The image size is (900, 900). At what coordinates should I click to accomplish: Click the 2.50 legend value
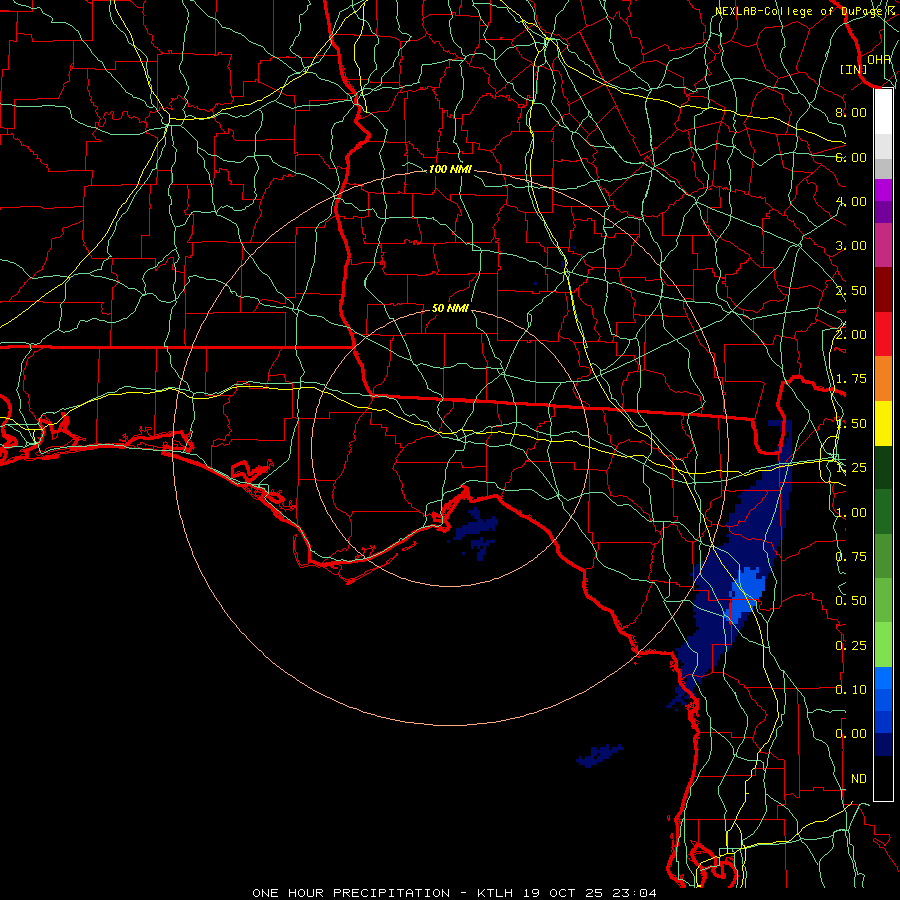tap(851, 290)
